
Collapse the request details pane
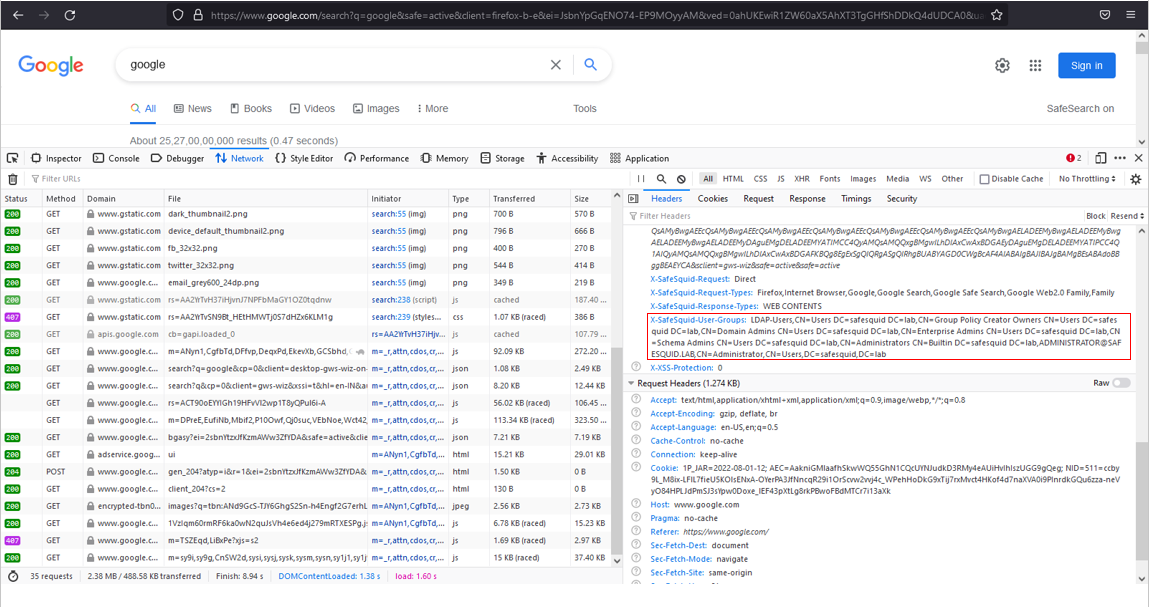[633, 199]
